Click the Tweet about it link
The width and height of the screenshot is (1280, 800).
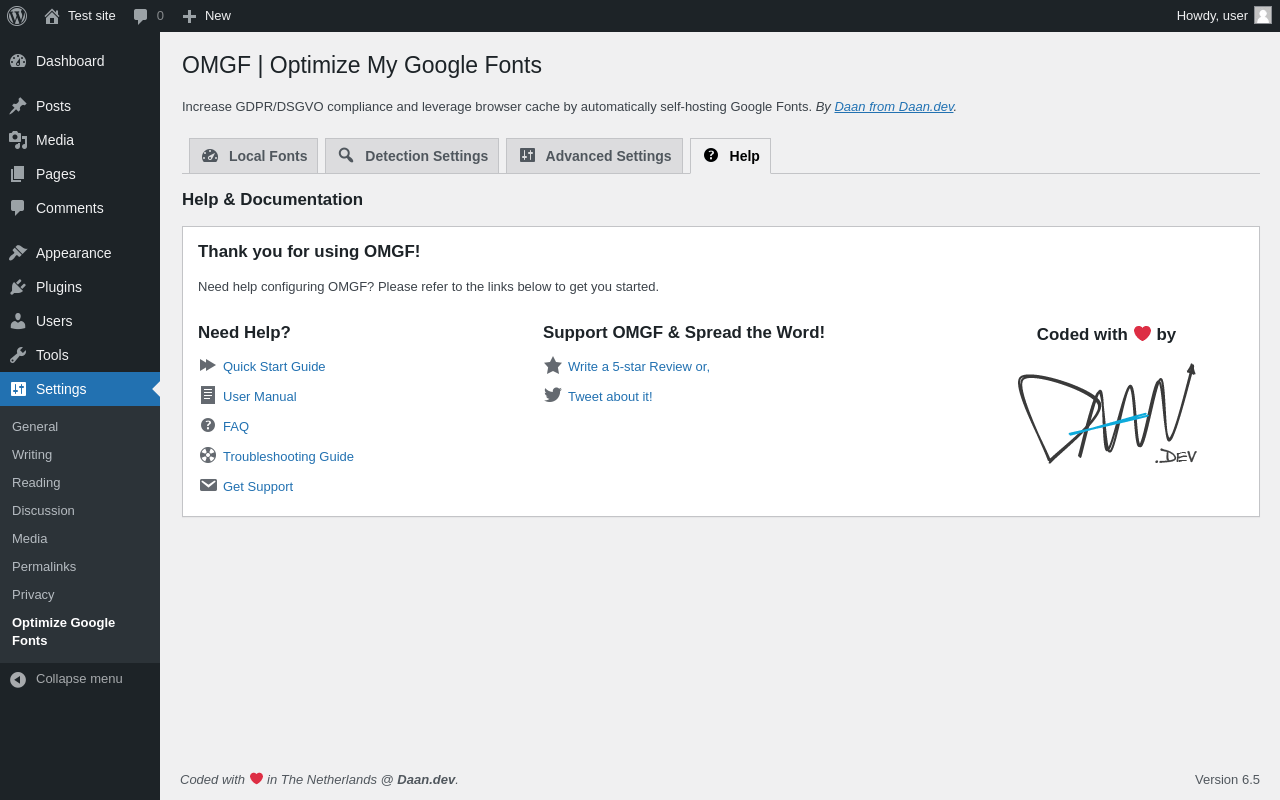pyautogui.click(x=609, y=397)
